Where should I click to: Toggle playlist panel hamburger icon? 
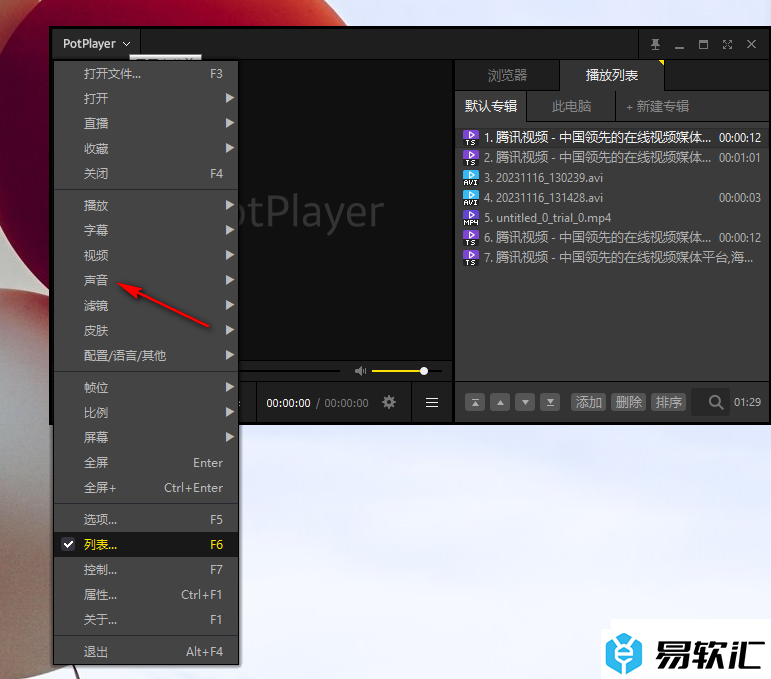point(432,403)
